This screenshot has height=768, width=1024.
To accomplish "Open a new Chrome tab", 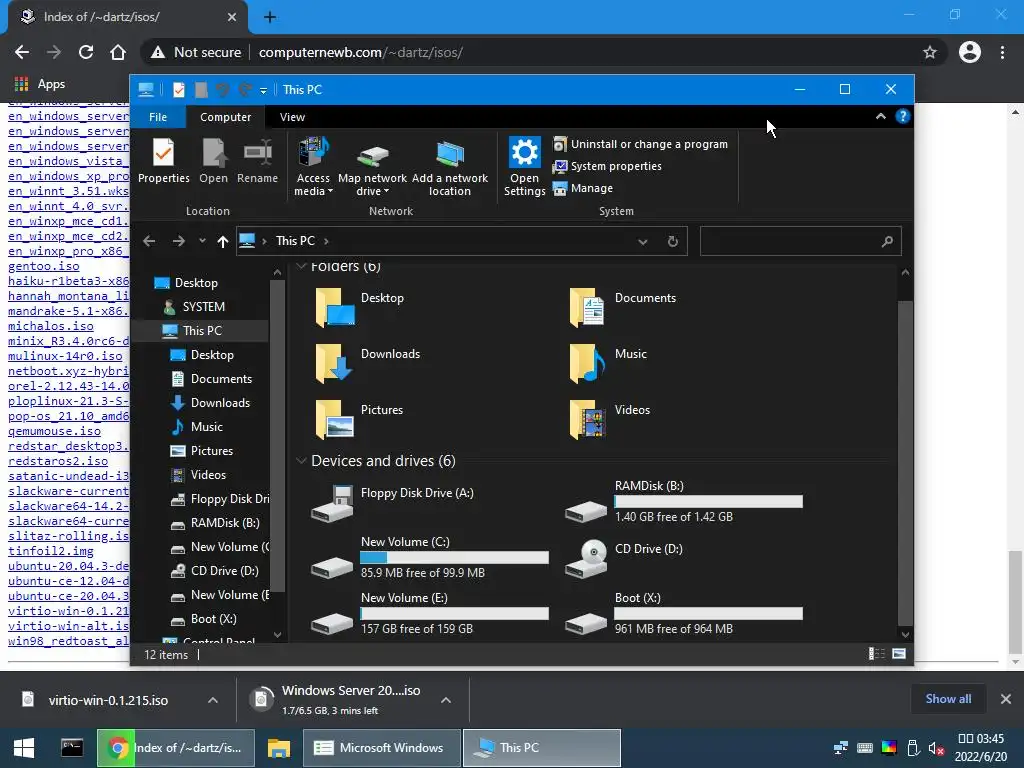I will click(270, 17).
